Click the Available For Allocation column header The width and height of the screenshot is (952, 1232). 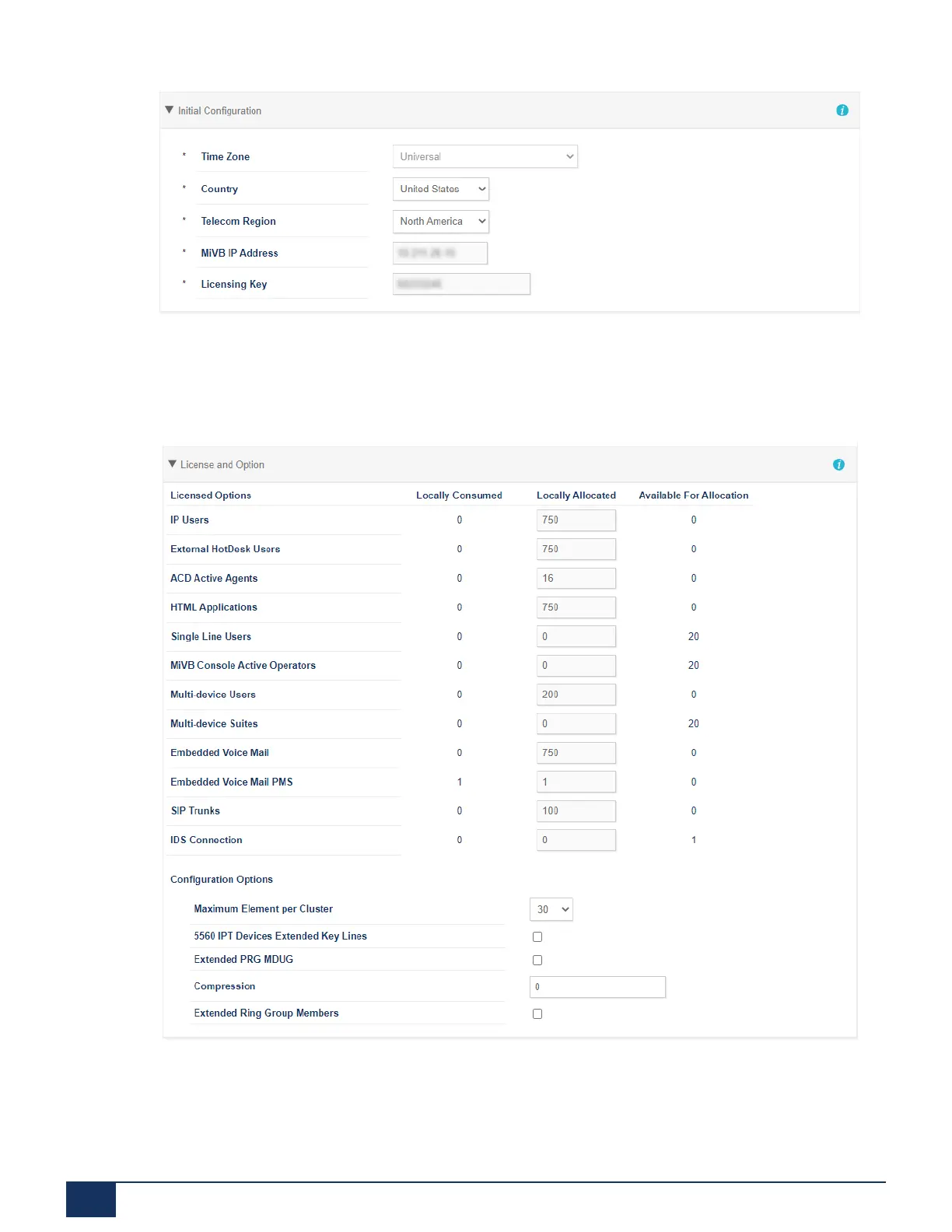694,495
